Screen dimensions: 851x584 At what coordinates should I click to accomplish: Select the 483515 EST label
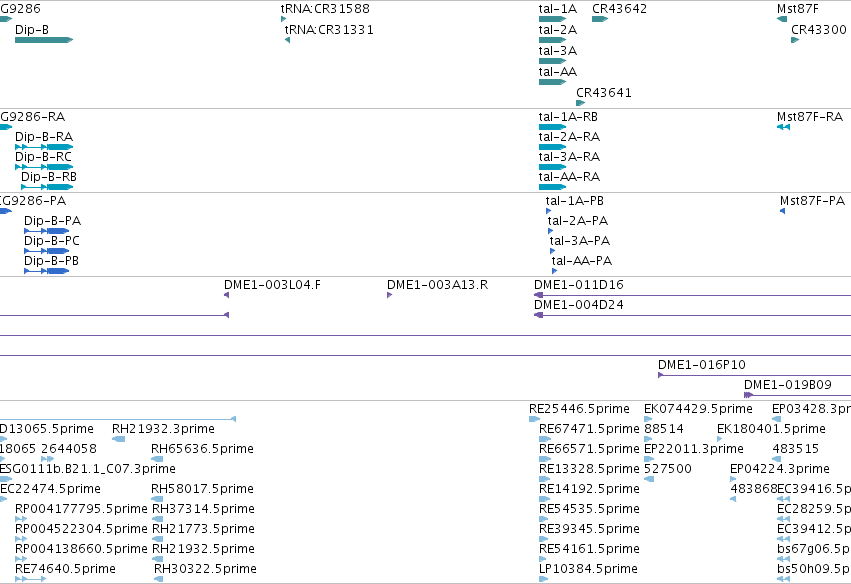796,449
